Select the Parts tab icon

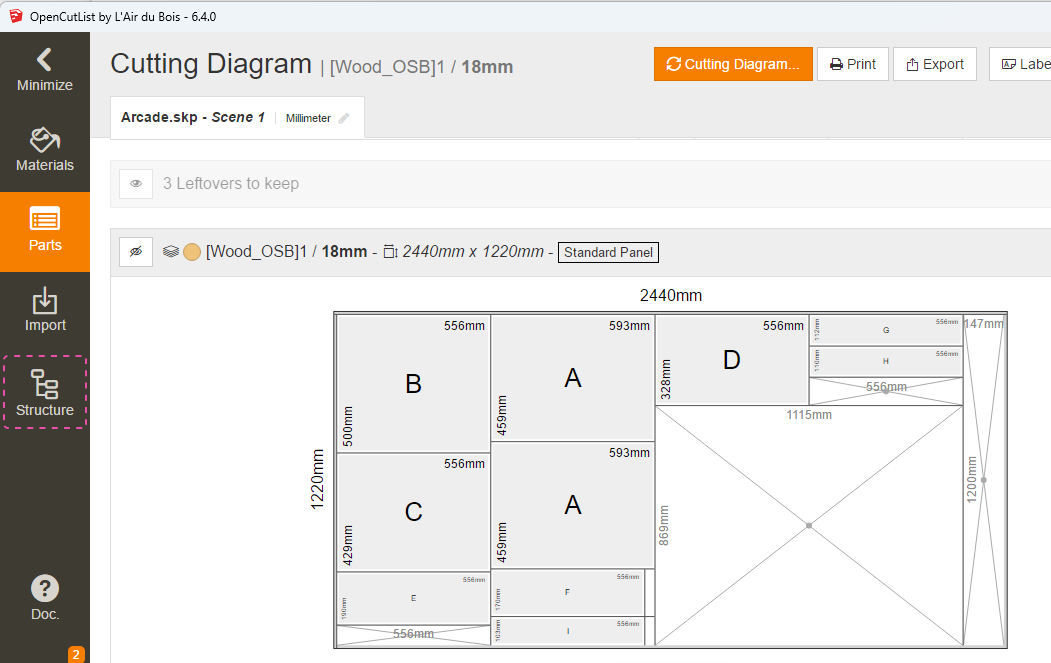pos(45,219)
